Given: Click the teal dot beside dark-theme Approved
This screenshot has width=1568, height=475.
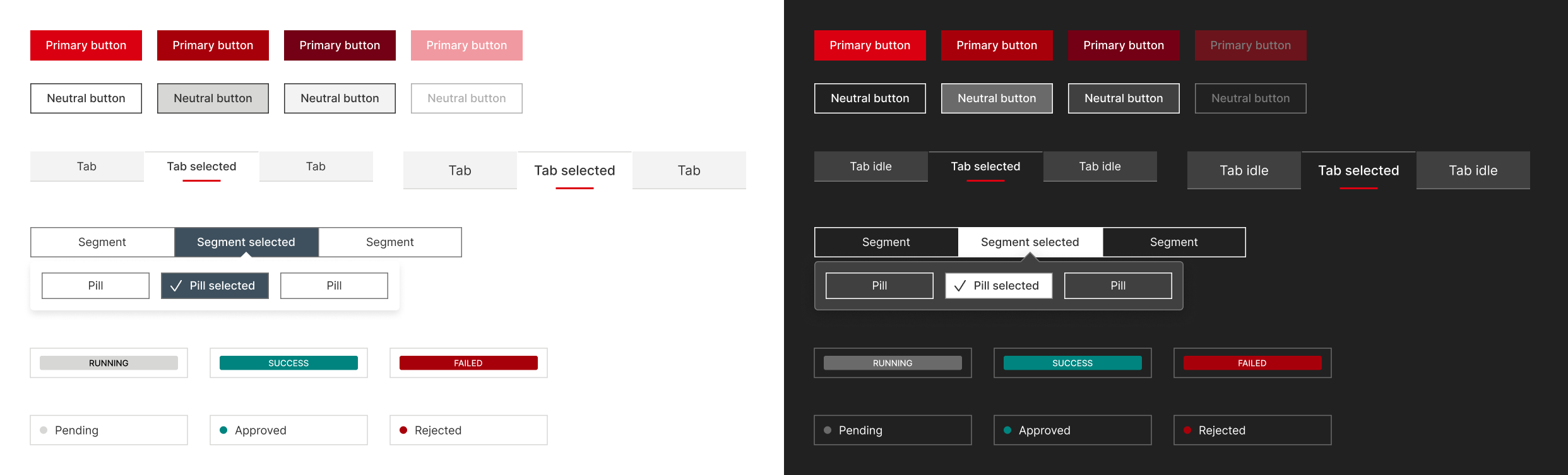Looking at the screenshot, I should click(x=1007, y=430).
